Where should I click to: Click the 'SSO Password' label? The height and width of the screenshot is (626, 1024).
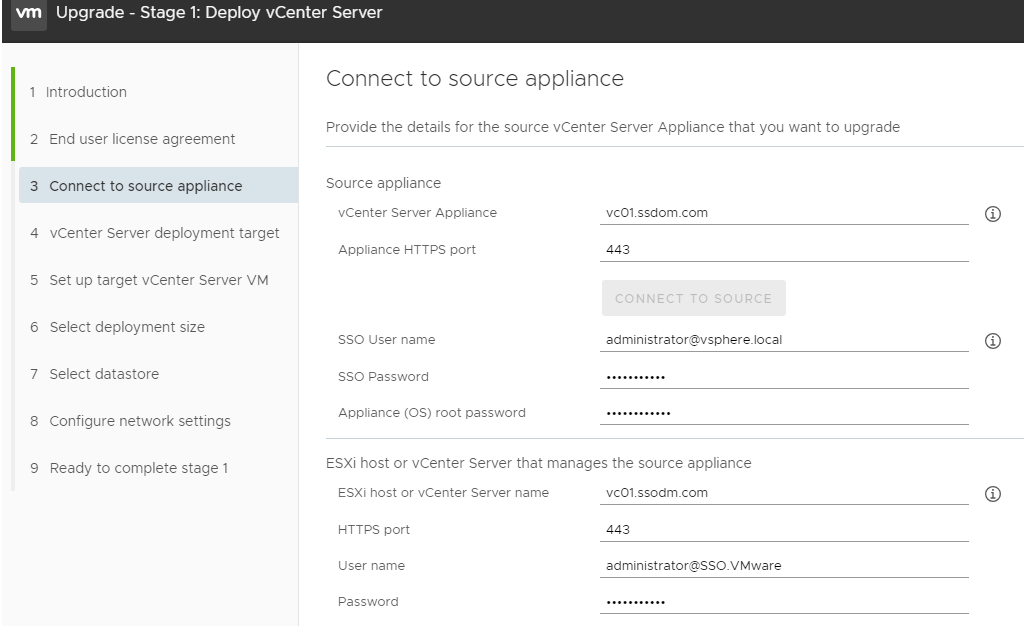click(383, 377)
